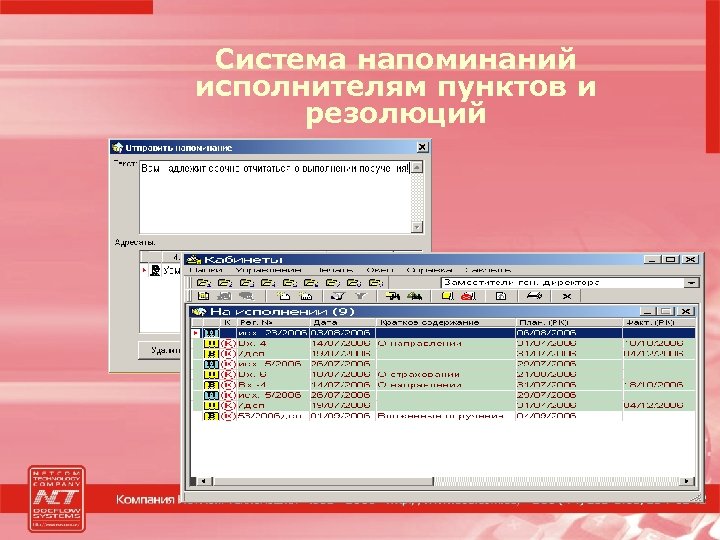The height and width of the screenshot is (540, 720).
Task: Minimize the На исполнении (9) inner window
Action: 647,311
